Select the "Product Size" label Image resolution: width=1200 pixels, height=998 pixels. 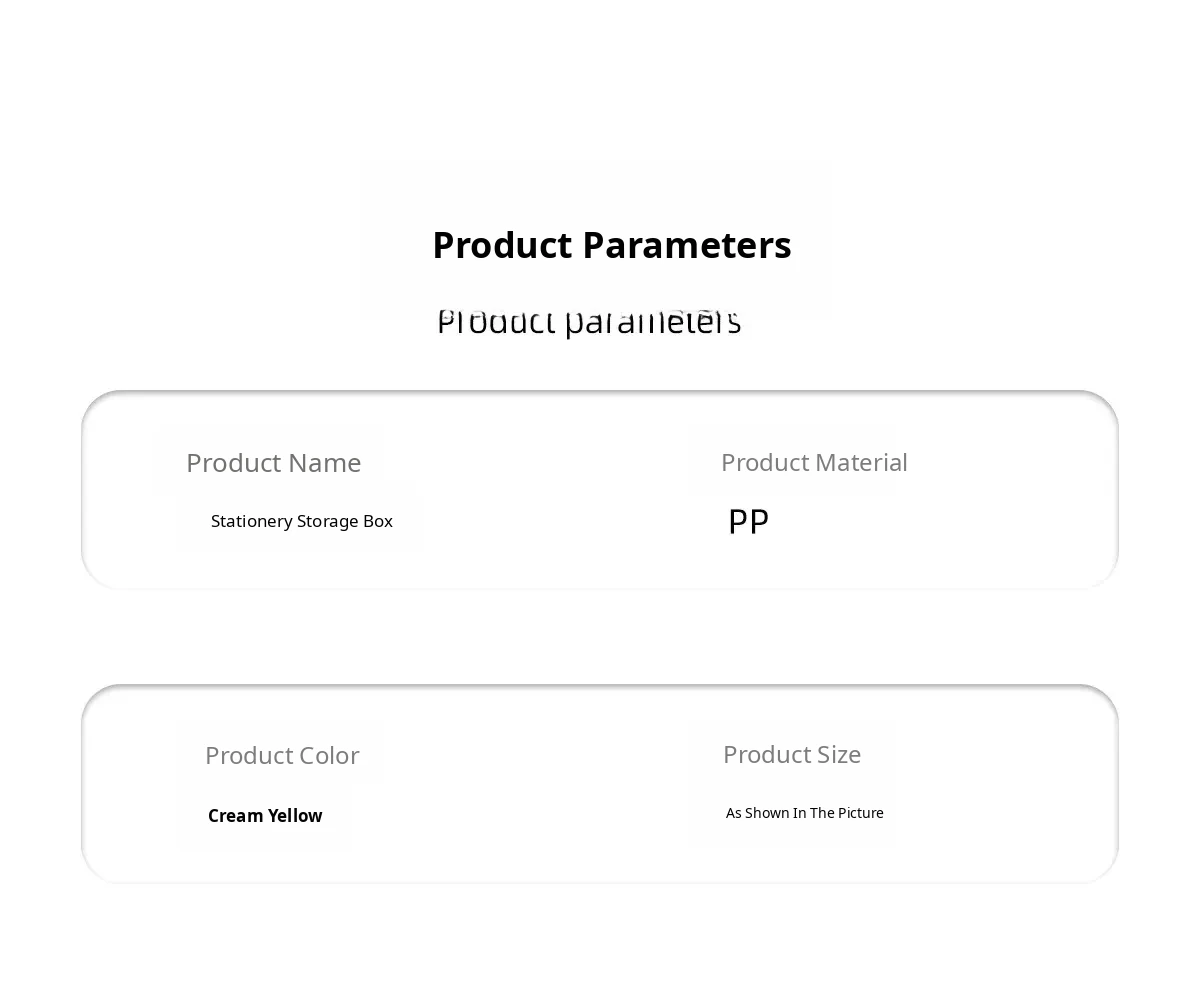point(791,754)
